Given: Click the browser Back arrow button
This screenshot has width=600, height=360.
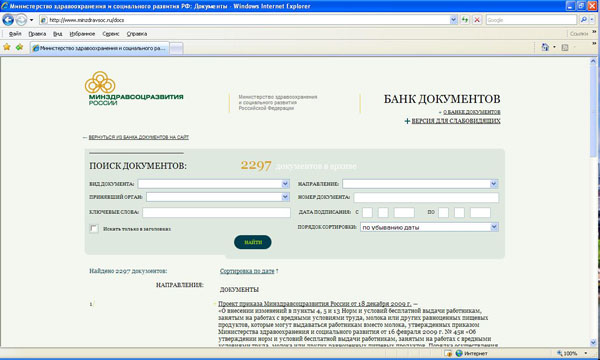Looking at the screenshot, I should [8, 20].
